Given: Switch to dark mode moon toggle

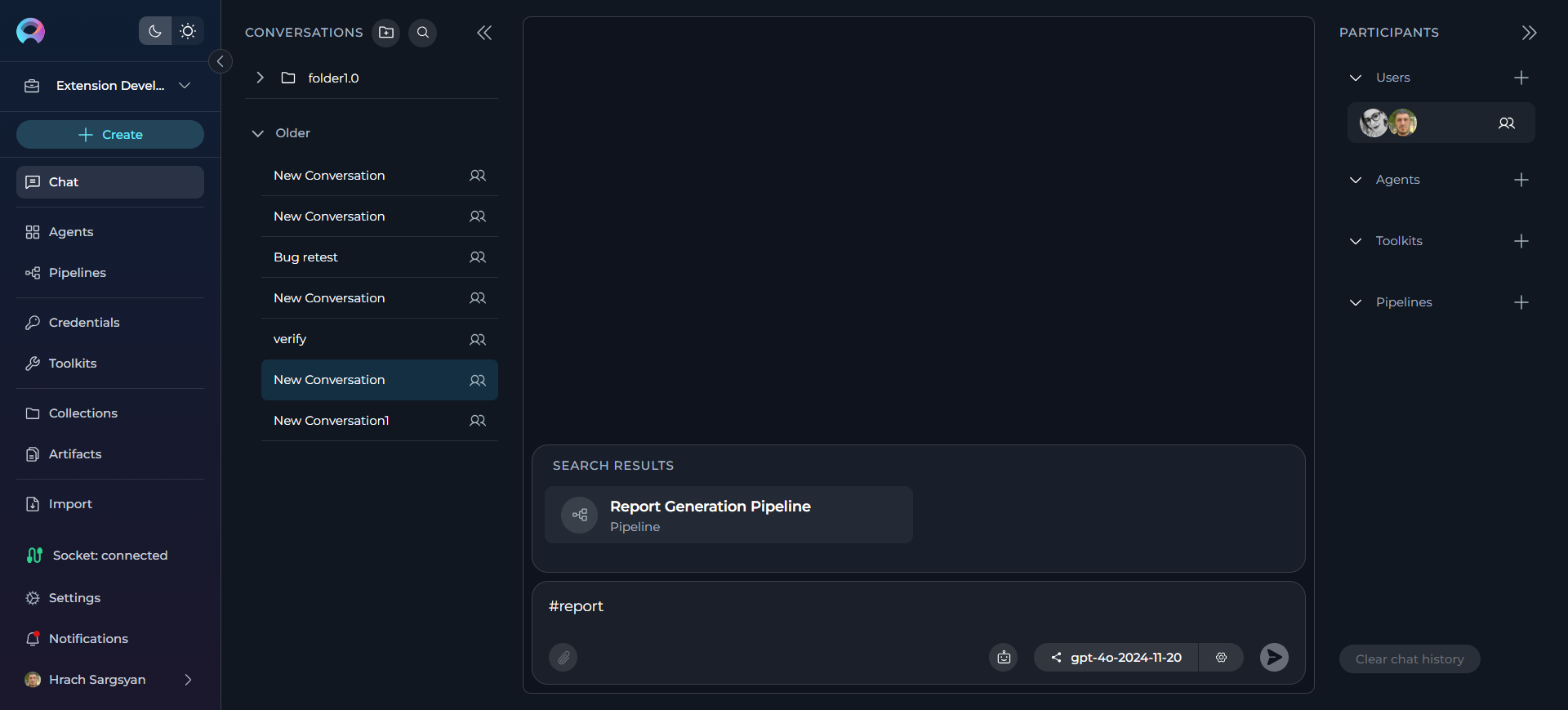Looking at the screenshot, I should pyautogui.click(x=155, y=31).
